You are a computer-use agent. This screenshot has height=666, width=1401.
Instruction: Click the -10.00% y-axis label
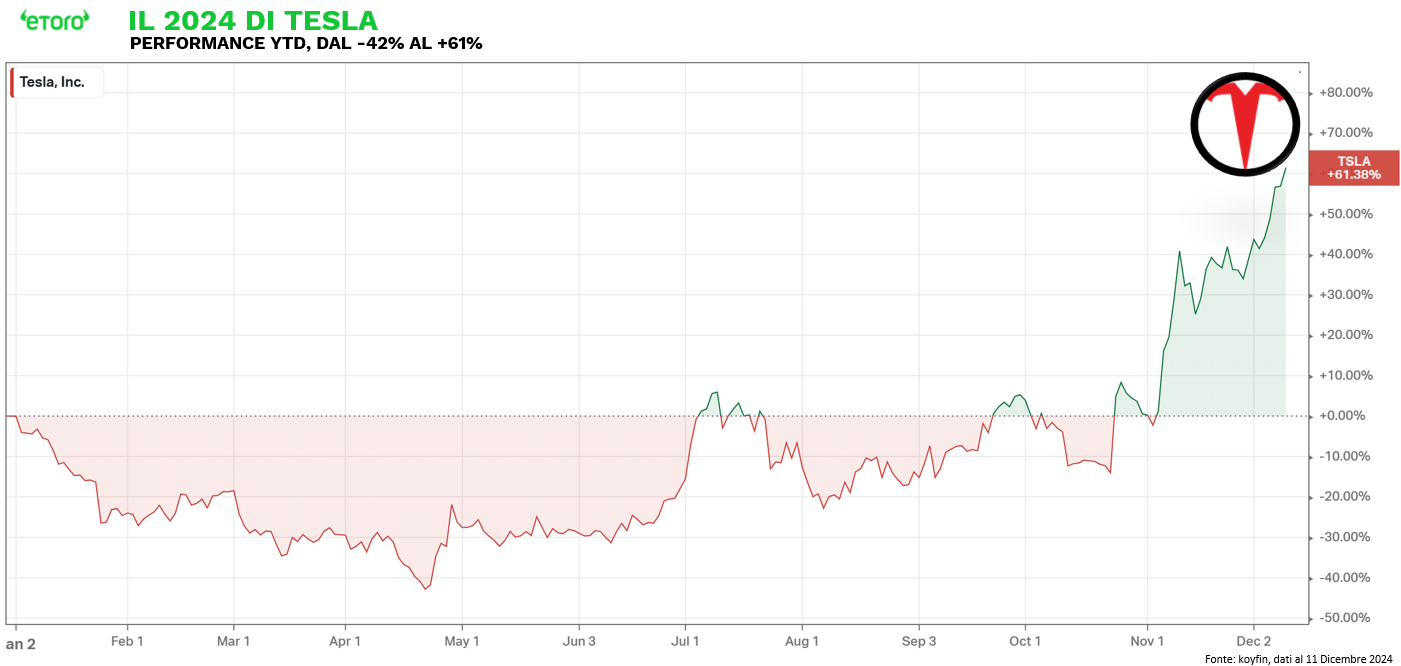(1346, 456)
